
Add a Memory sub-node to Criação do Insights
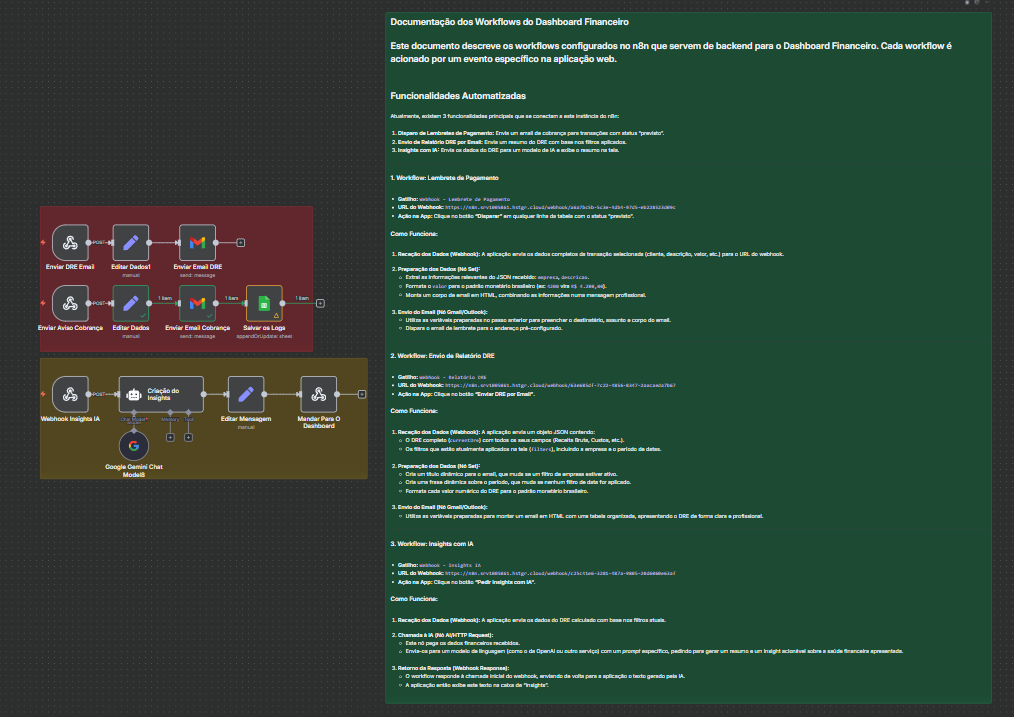170,437
